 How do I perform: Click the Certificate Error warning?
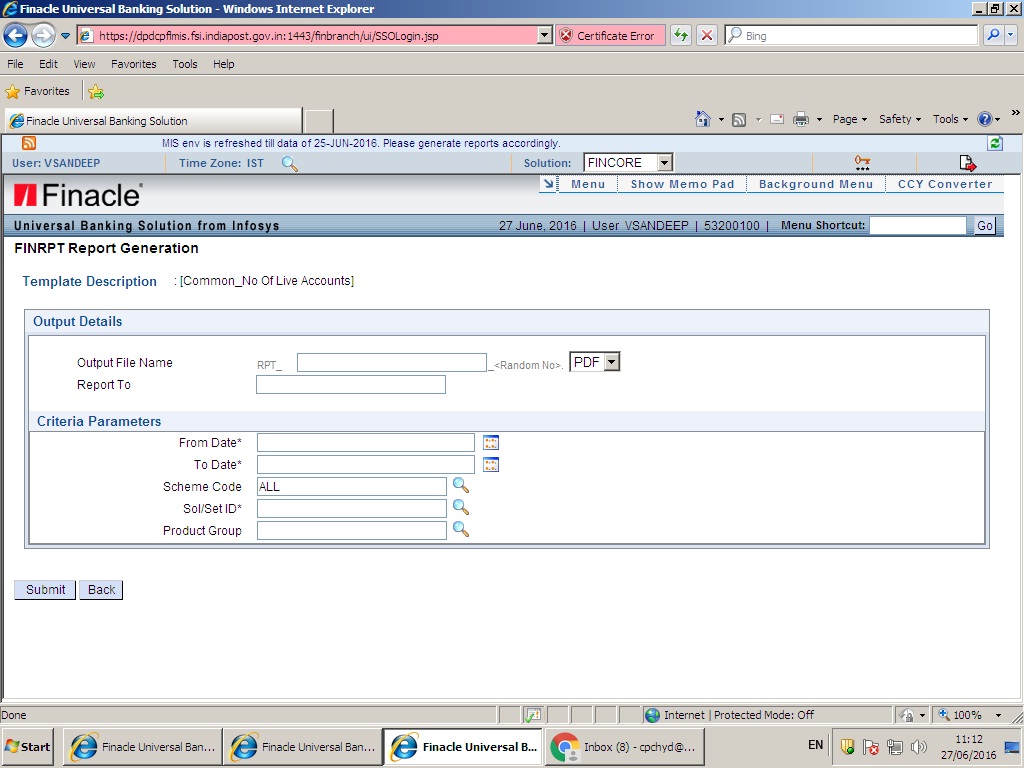pos(610,34)
